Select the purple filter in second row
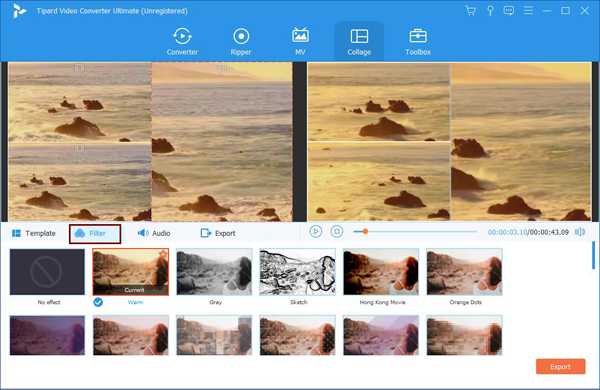 tap(47, 335)
